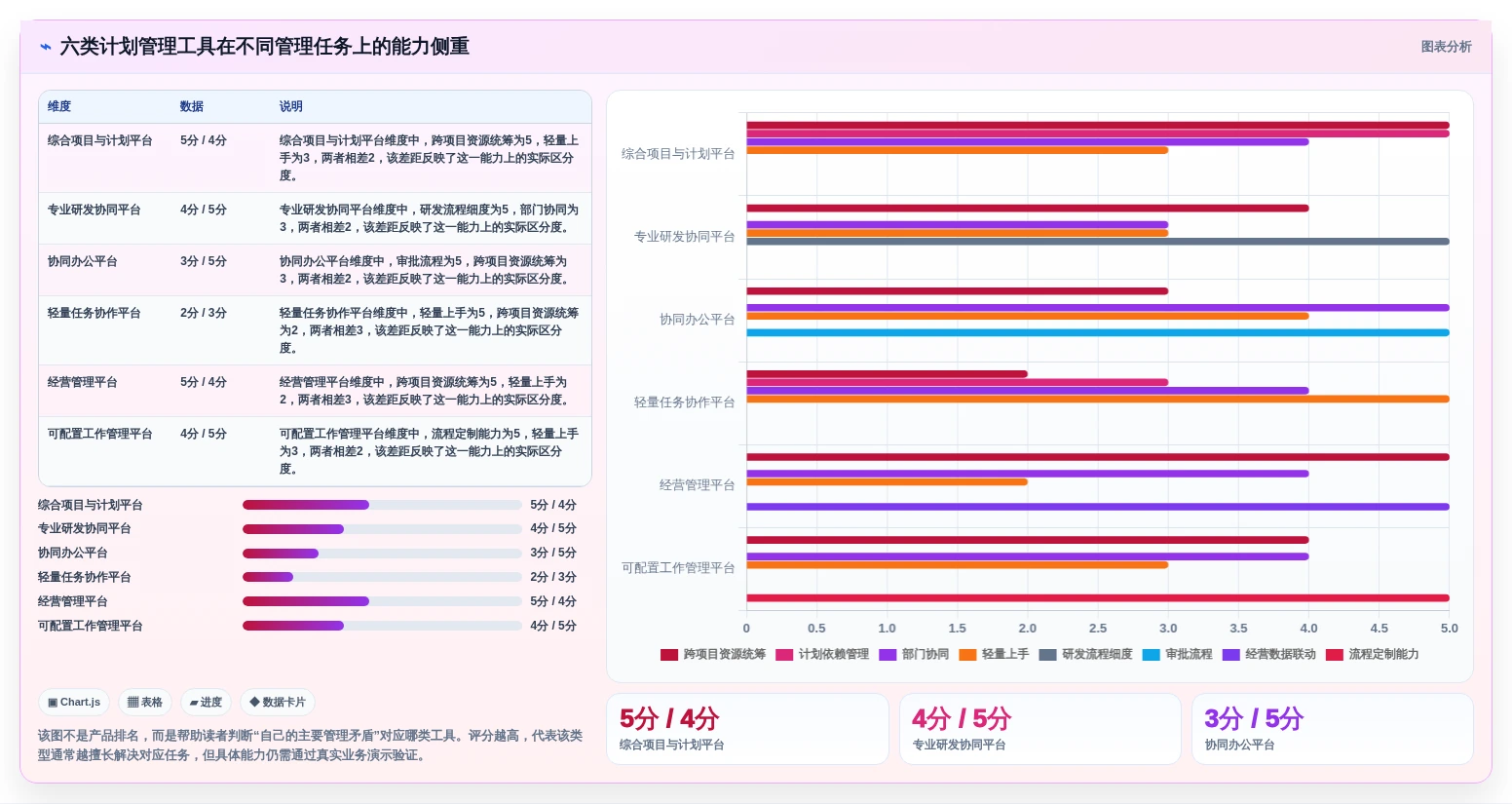
Task: Toggle 审批流程 legend swatch
Action: pyautogui.click(x=1151, y=655)
